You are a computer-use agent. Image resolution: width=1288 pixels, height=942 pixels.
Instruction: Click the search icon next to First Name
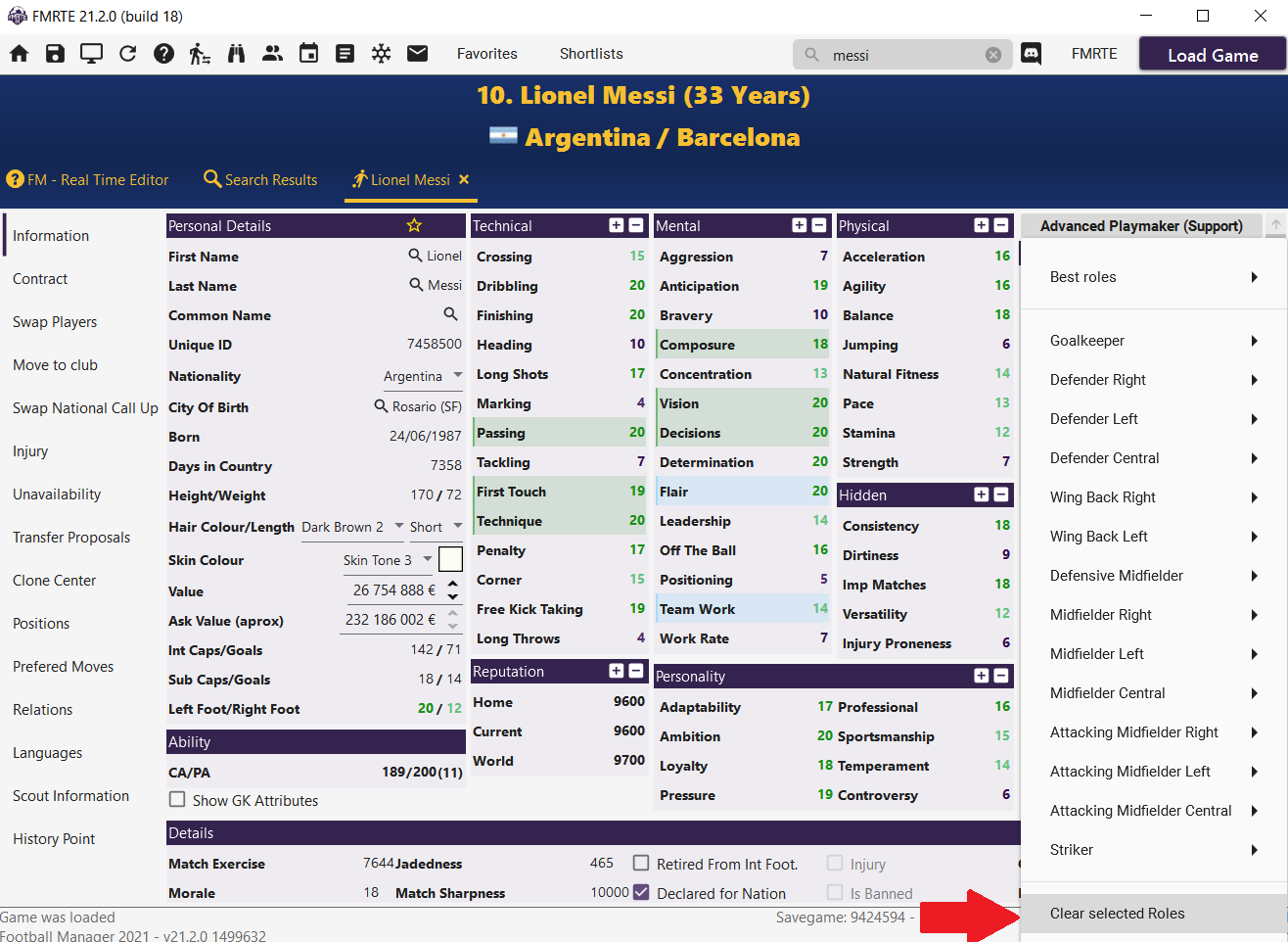[x=416, y=256]
